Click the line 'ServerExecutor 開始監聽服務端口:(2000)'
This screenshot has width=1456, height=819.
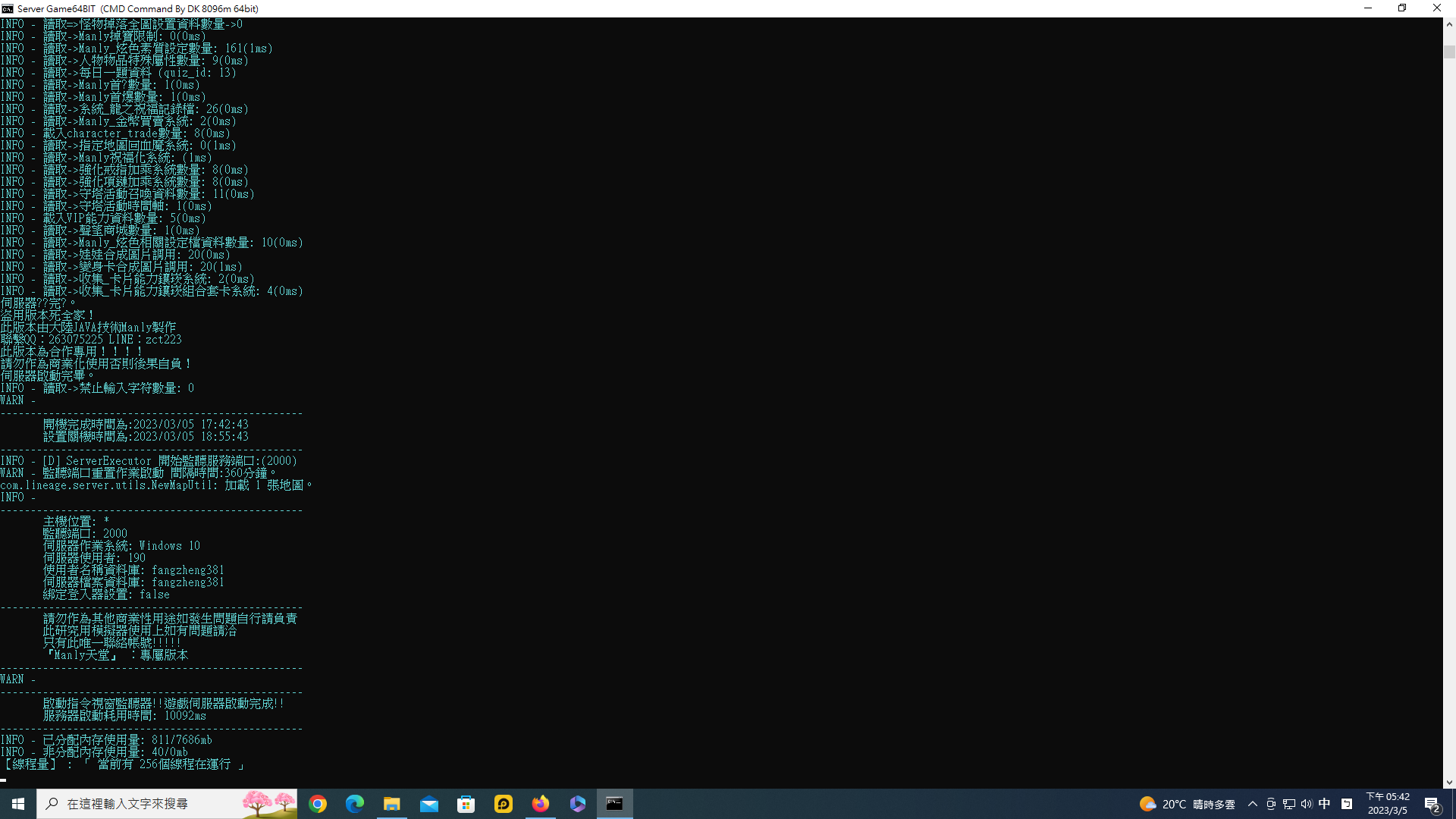point(182,461)
